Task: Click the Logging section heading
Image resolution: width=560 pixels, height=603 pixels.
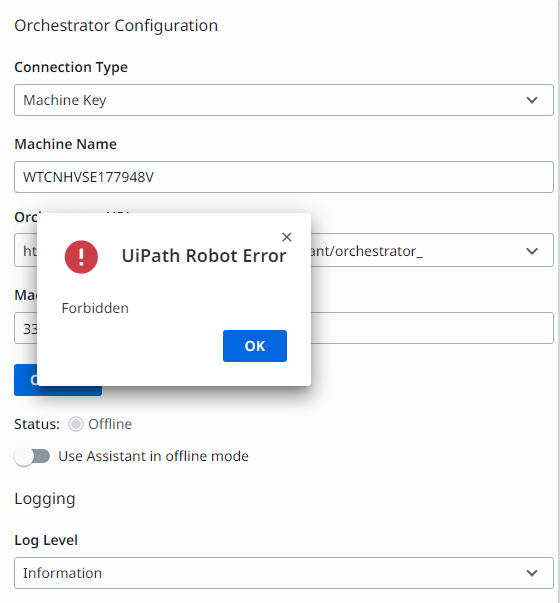Action: pyautogui.click(x=45, y=499)
